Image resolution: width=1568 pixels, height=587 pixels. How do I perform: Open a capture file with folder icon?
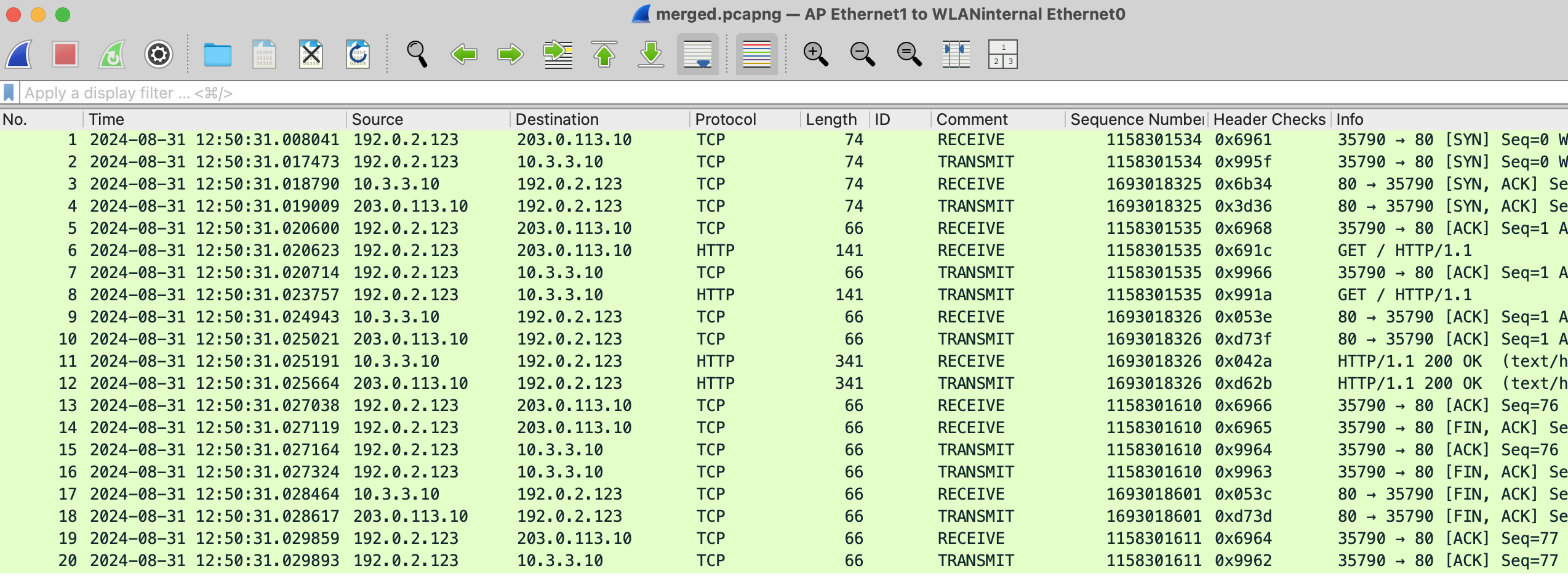click(217, 55)
